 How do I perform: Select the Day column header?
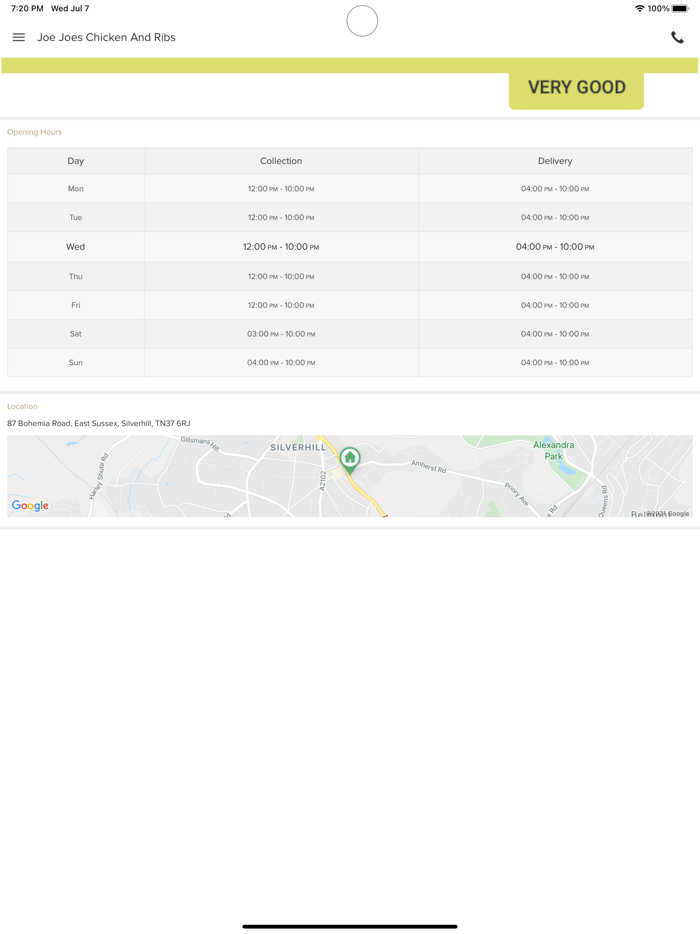(76, 161)
